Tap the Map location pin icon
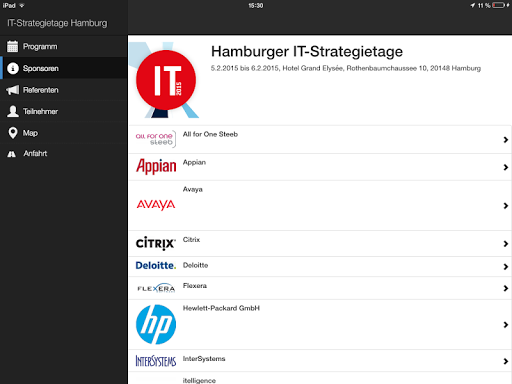 tap(13, 133)
